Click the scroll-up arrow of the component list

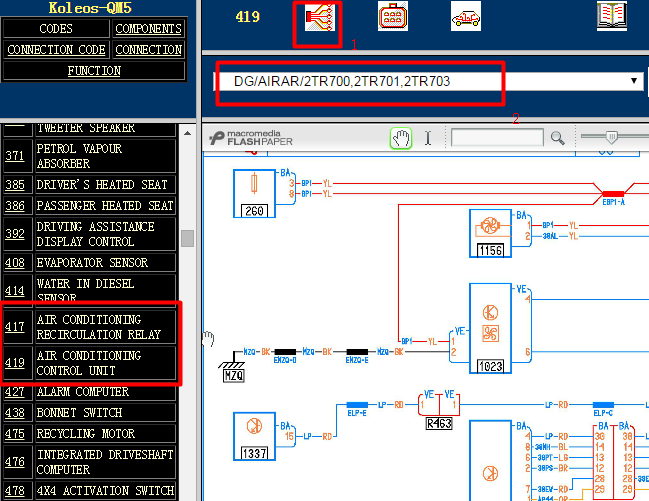click(187, 133)
